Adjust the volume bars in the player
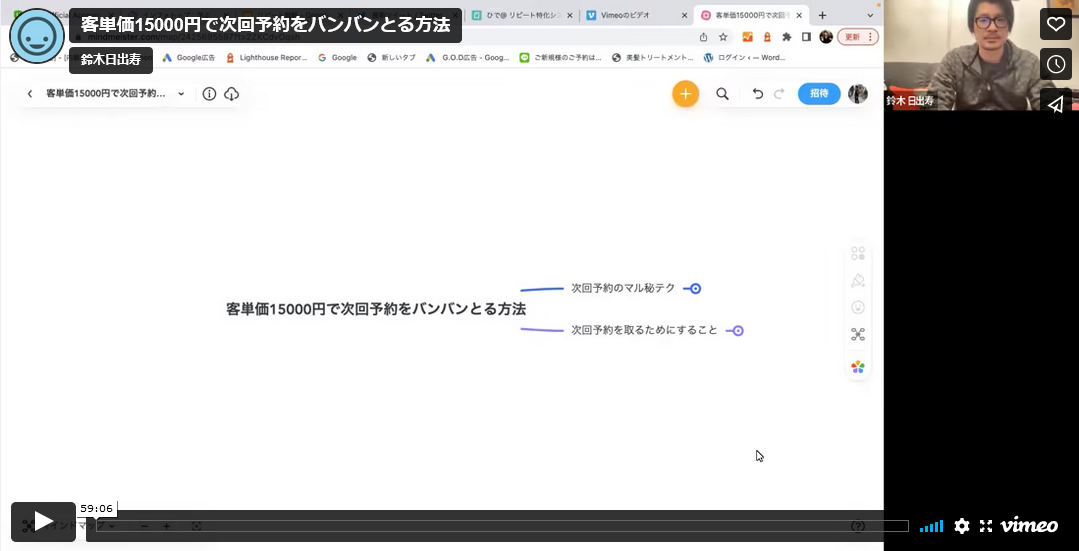This screenshot has width=1079, height=551. (x=931, y=526)
